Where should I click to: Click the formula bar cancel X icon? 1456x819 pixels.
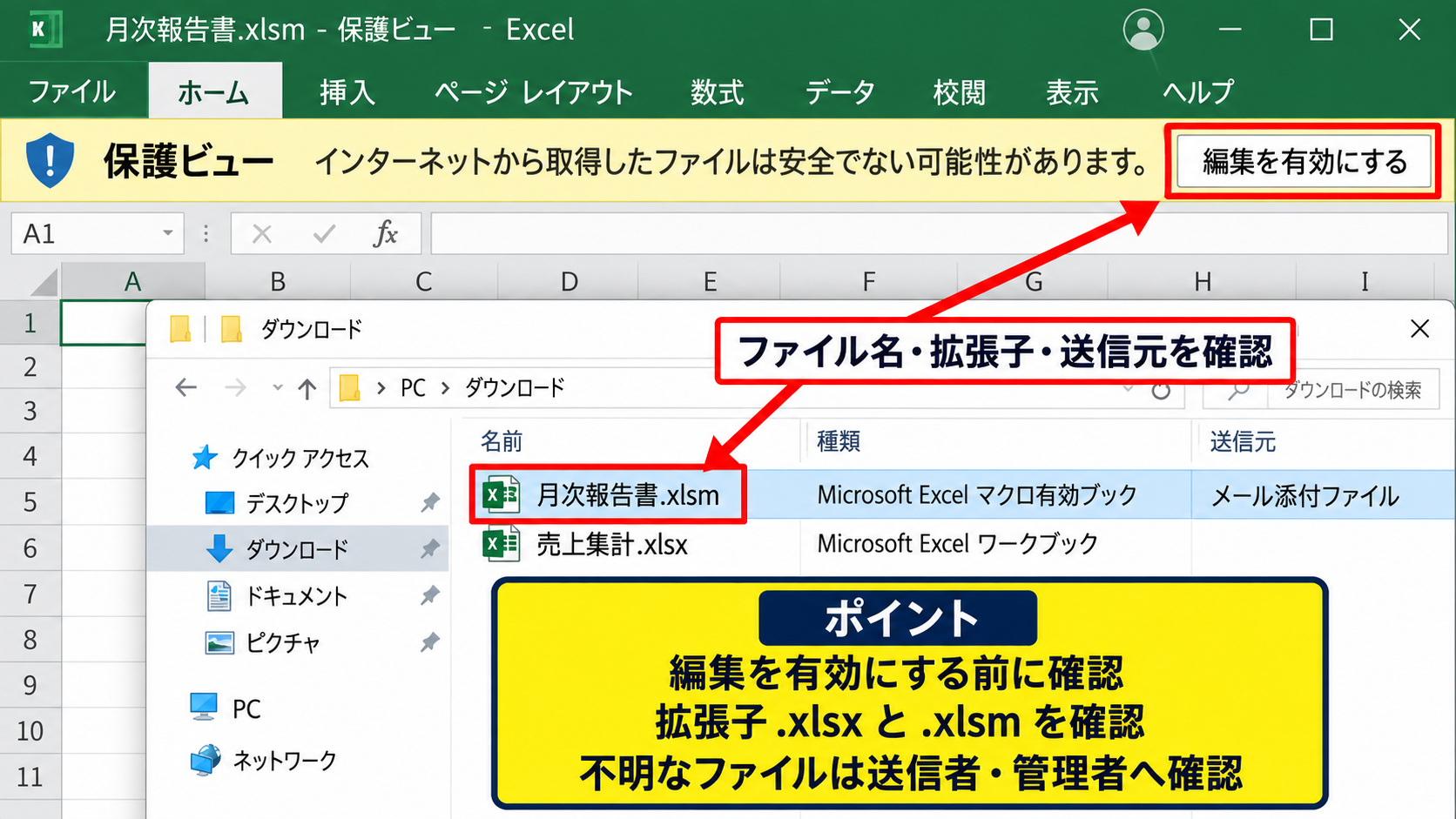coord(262,233)
